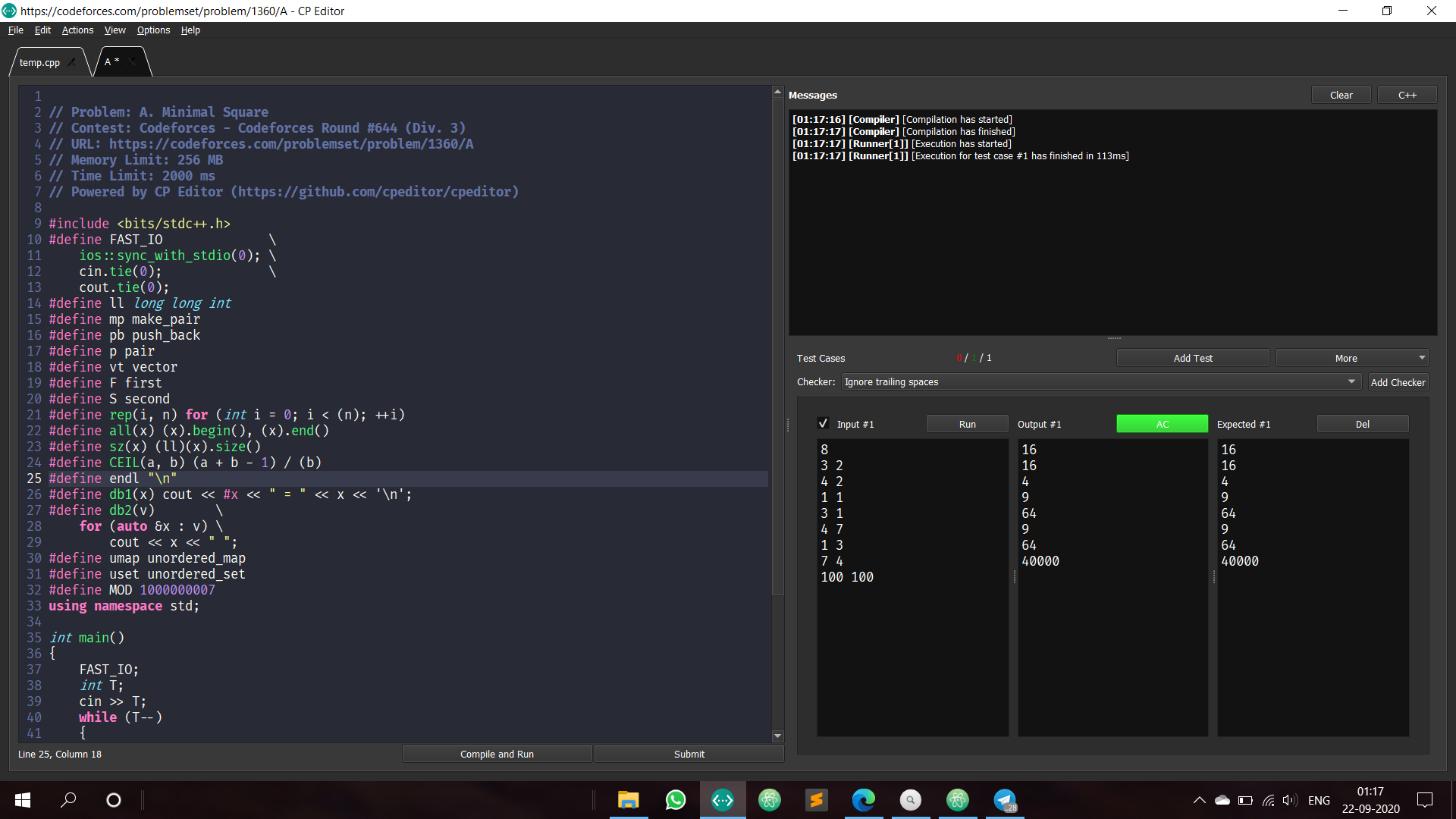
Task: Open Telegram from the taskbar
Action: coord(1005,800)
